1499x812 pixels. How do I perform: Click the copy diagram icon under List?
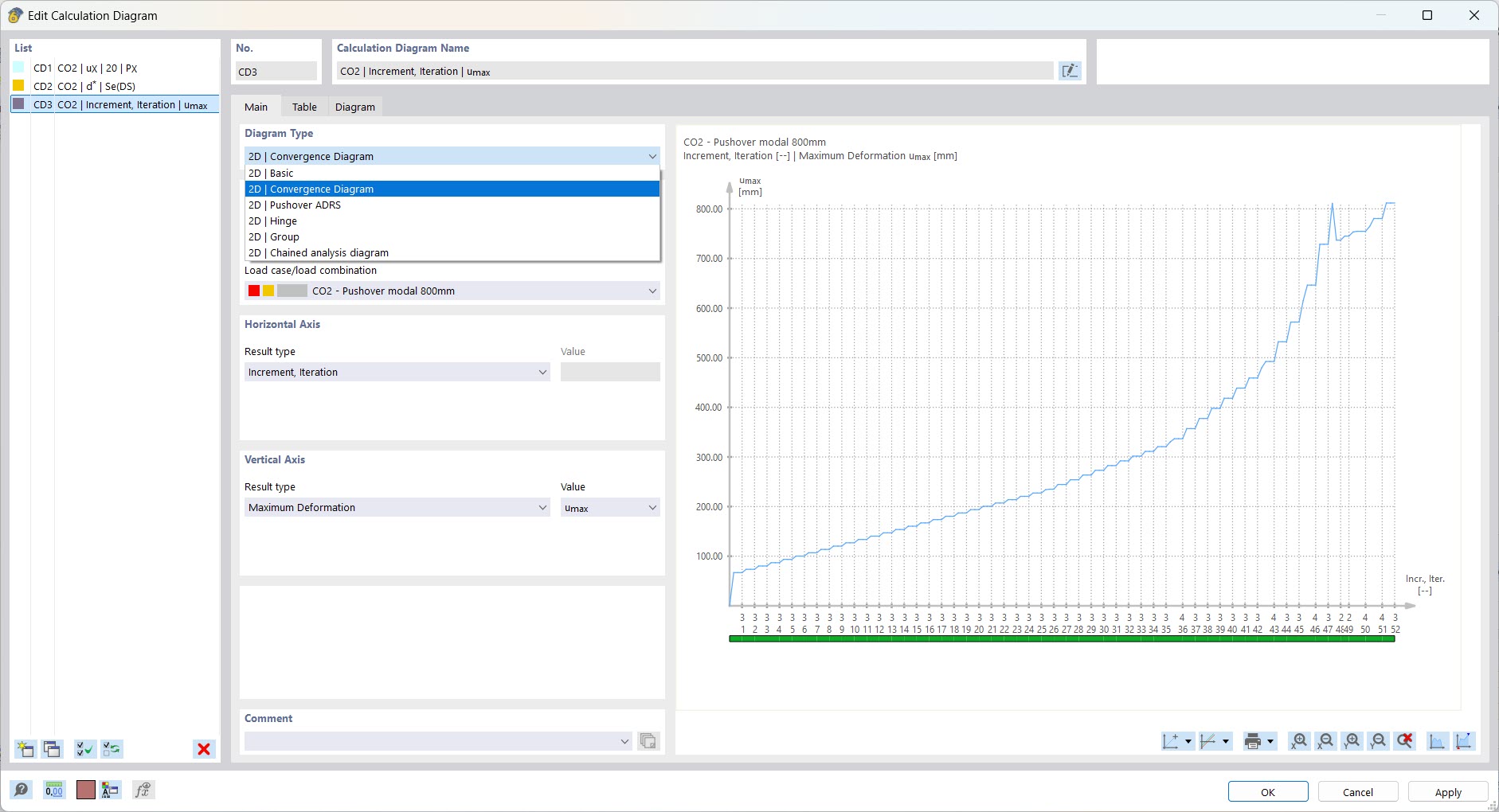pos(53,749)
